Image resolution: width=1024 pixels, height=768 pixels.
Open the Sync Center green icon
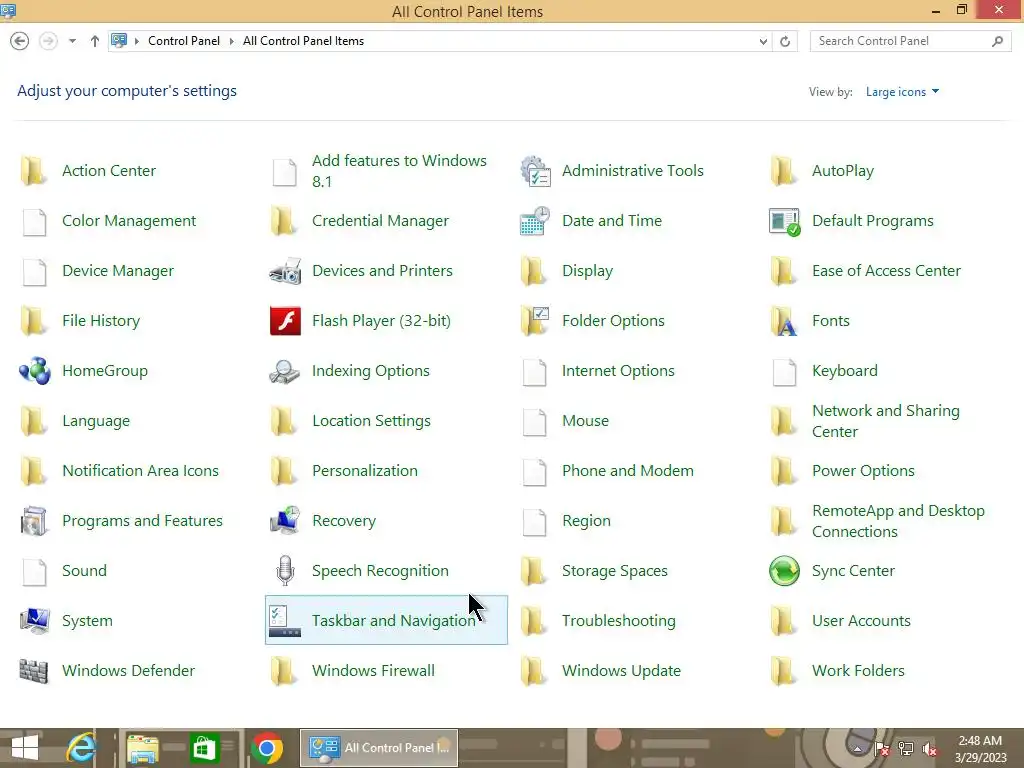[x=784, y=571]
